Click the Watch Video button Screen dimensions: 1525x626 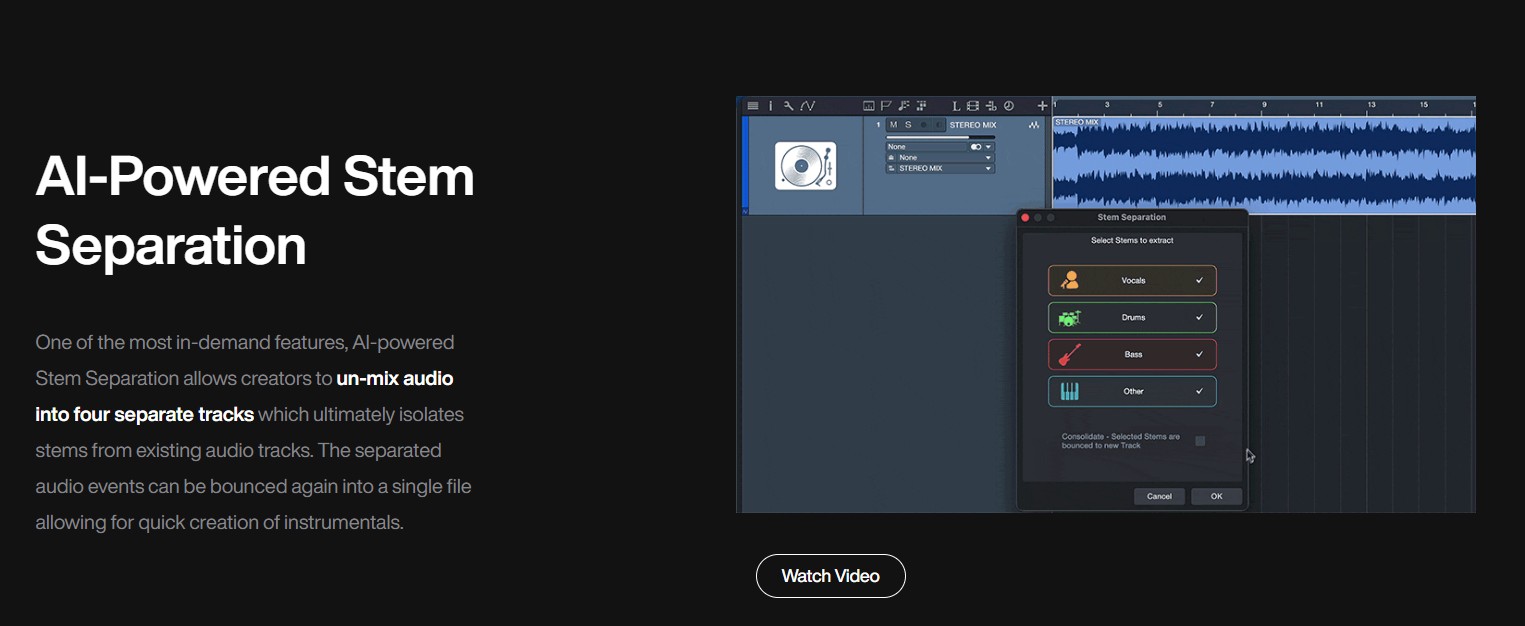coord(830,576)
